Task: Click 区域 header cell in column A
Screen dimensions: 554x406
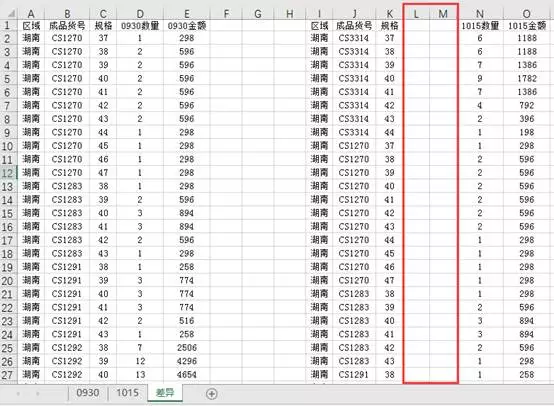Action: [x=31, y=25]
